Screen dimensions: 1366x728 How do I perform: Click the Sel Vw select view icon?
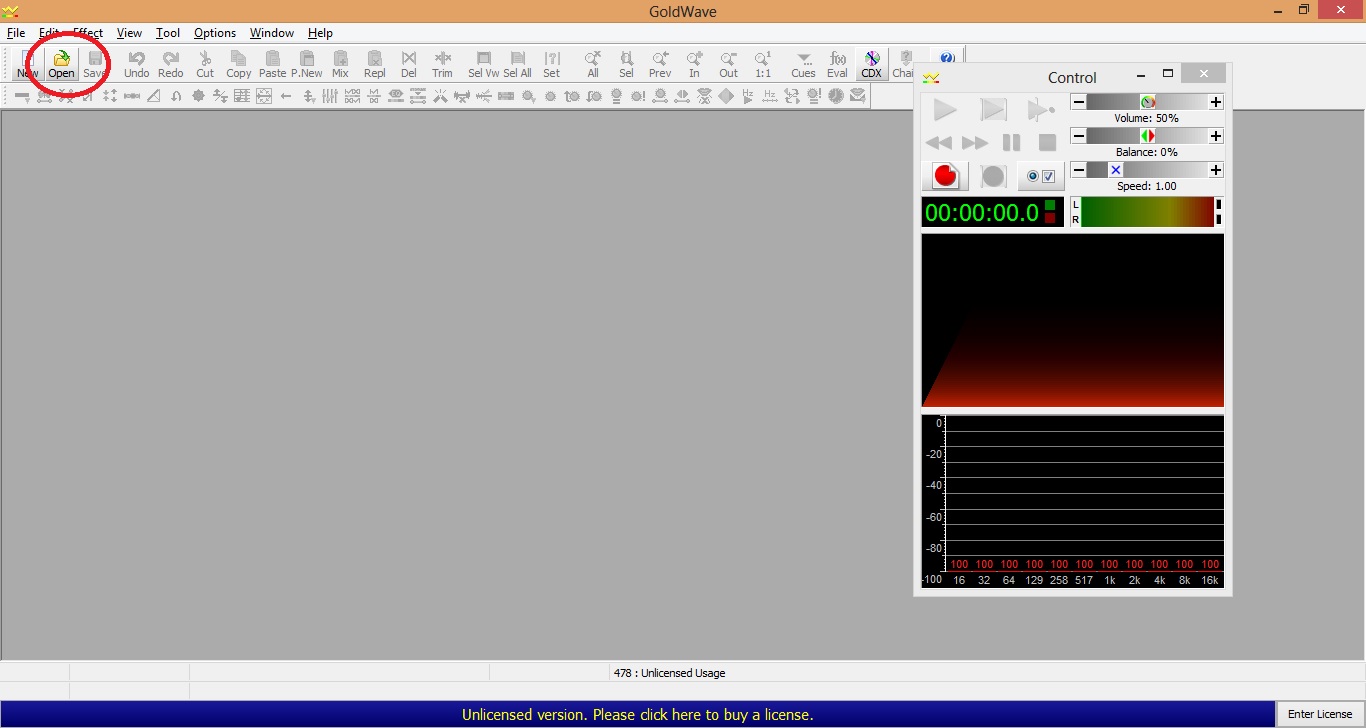point(484,65)
